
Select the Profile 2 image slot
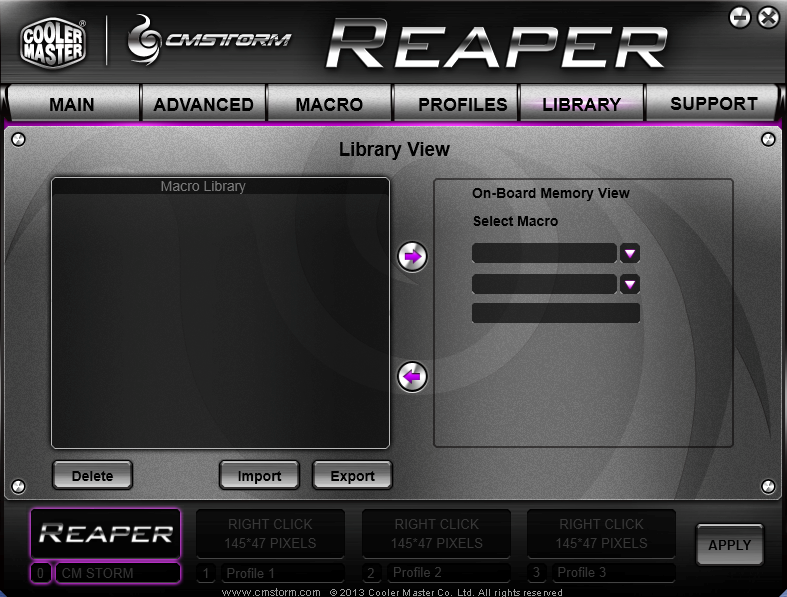click(x=436, y=534)
